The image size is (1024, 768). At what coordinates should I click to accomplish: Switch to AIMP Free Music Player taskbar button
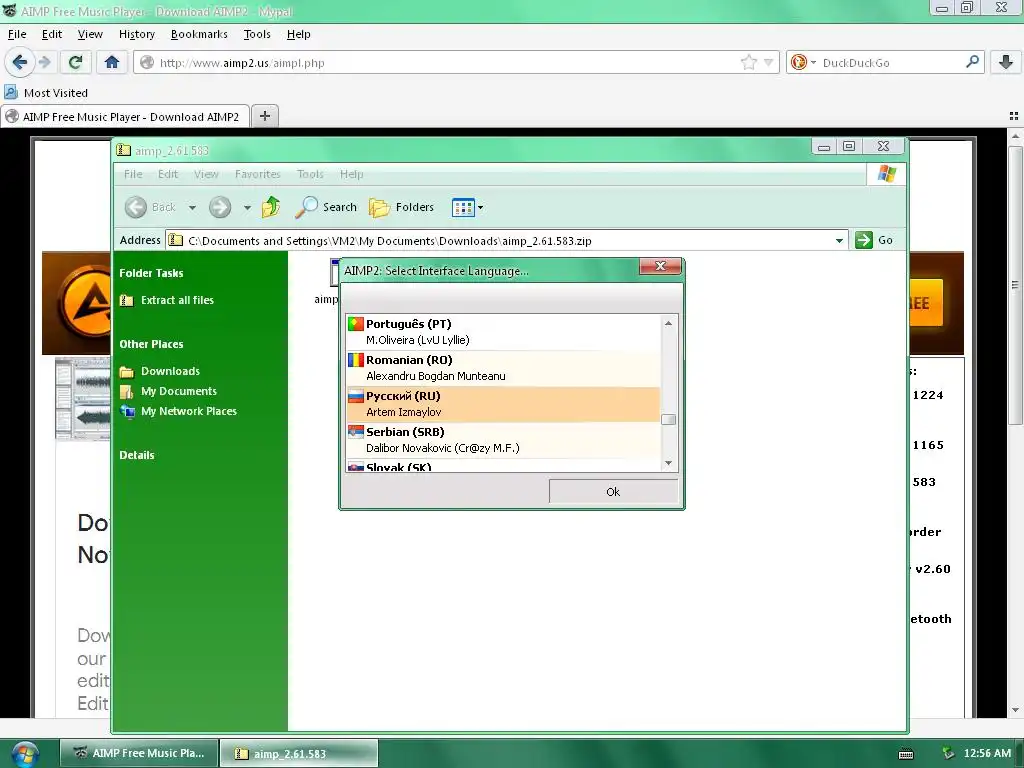(138, 753)
